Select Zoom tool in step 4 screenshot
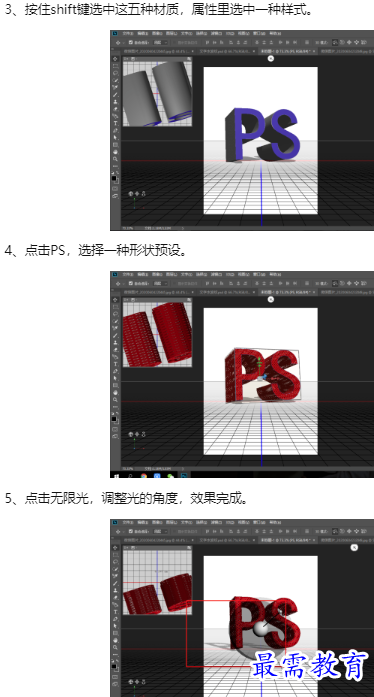Viewport: 374px width, 697px height. (x=115, y=400)
